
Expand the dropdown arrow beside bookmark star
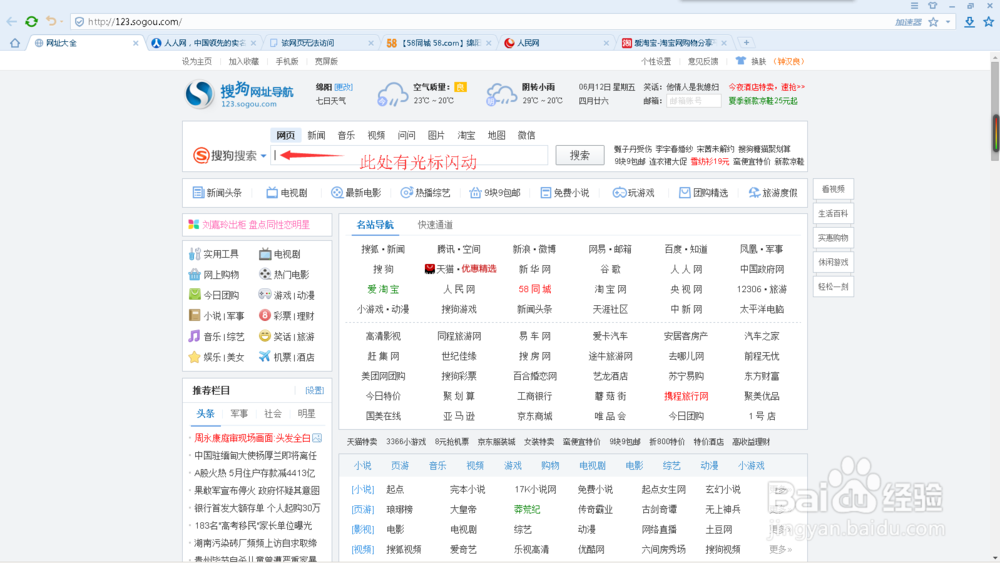(x=948, y=22)
